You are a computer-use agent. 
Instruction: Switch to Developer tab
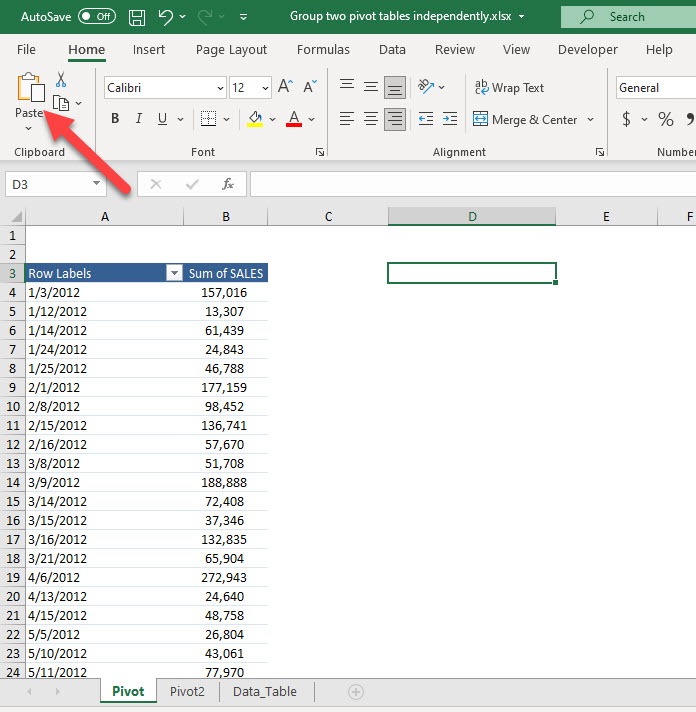(x=587, y=49)
